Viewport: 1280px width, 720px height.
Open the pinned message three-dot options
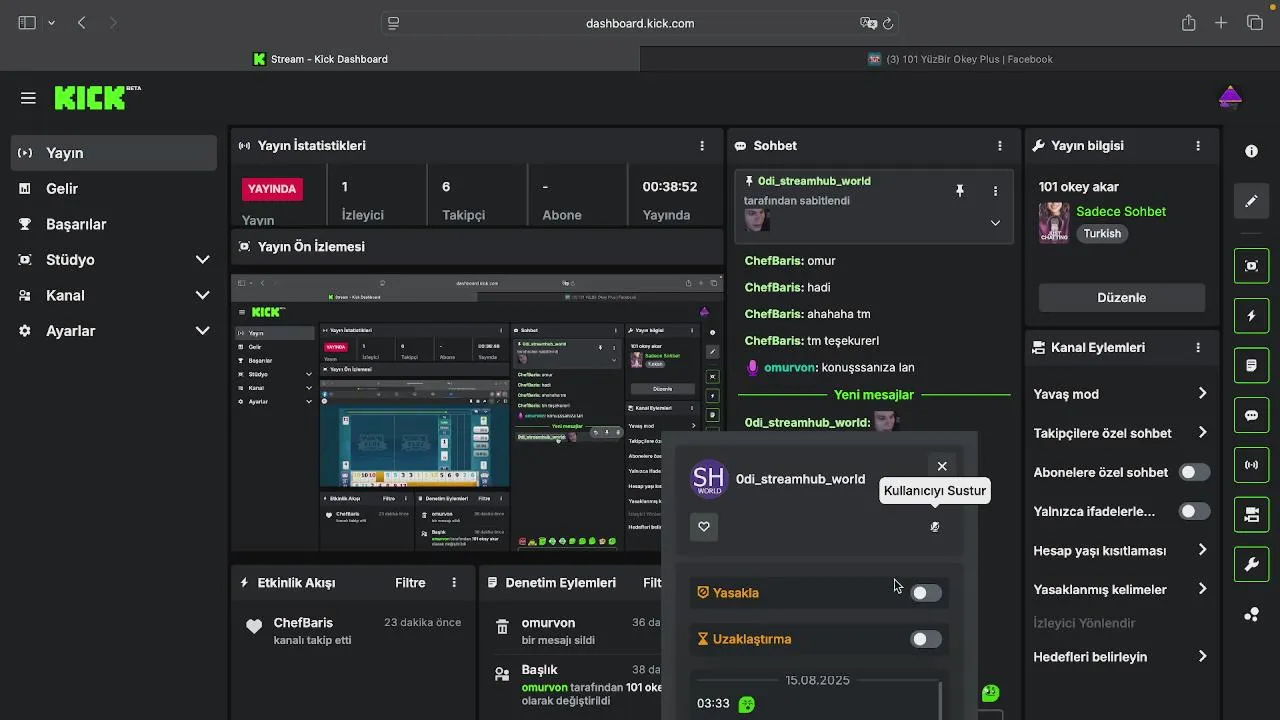coord(995,191)
